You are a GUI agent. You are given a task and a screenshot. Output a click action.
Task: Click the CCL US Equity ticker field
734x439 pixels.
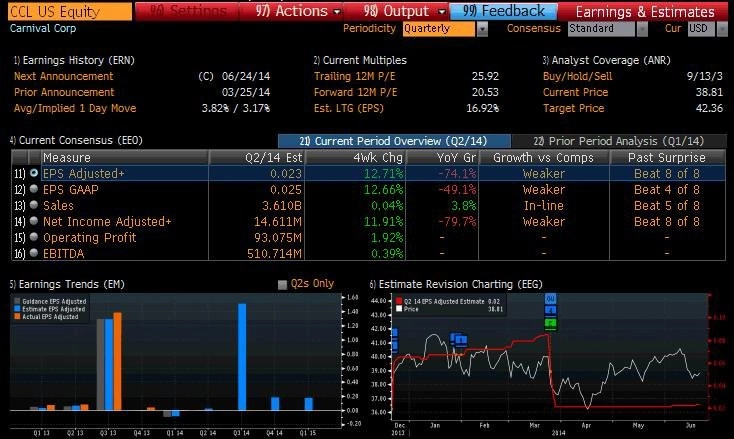pyautogui.click(x=70, y=11)
